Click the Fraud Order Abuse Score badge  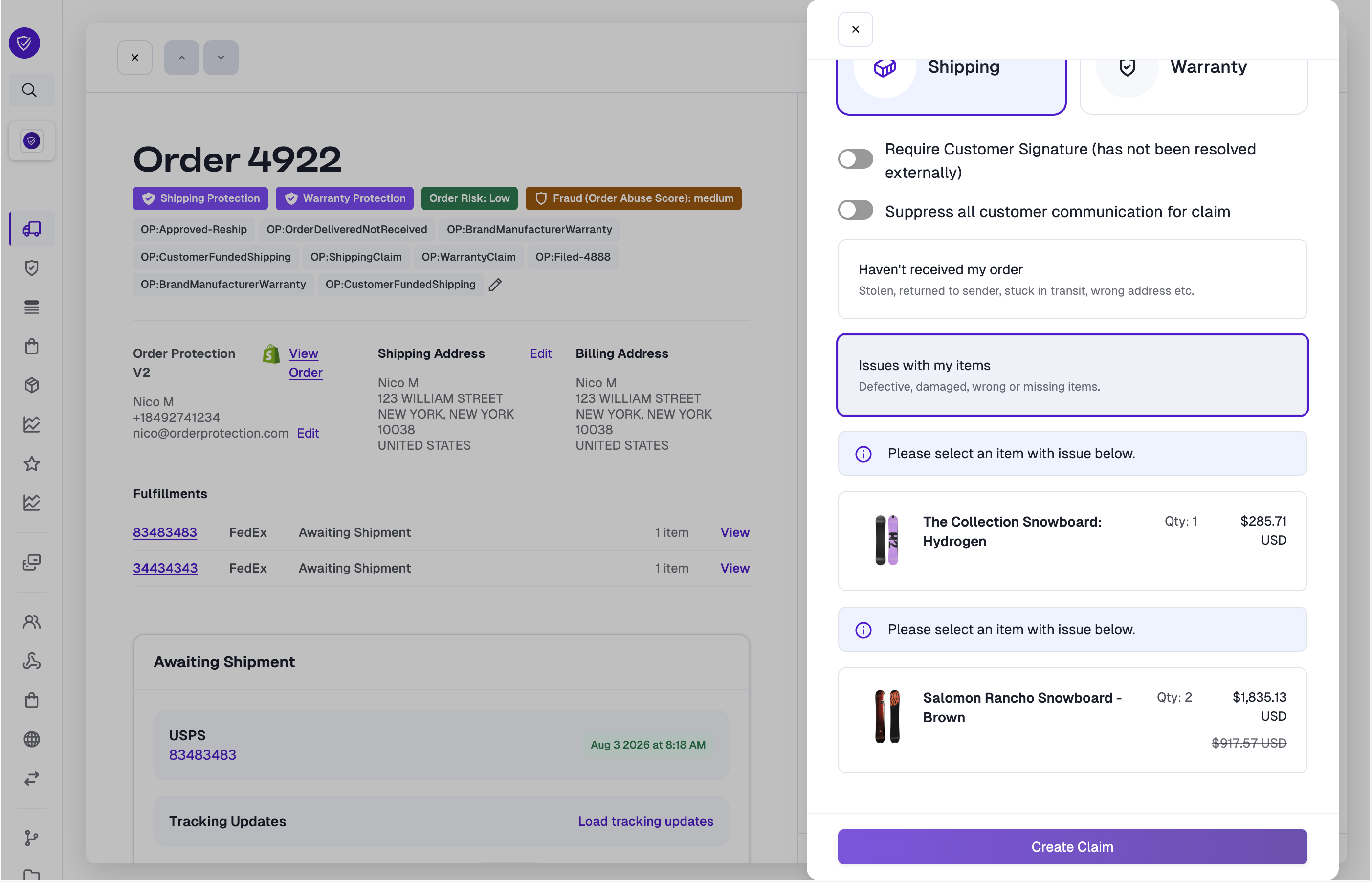tap(633, 198)
